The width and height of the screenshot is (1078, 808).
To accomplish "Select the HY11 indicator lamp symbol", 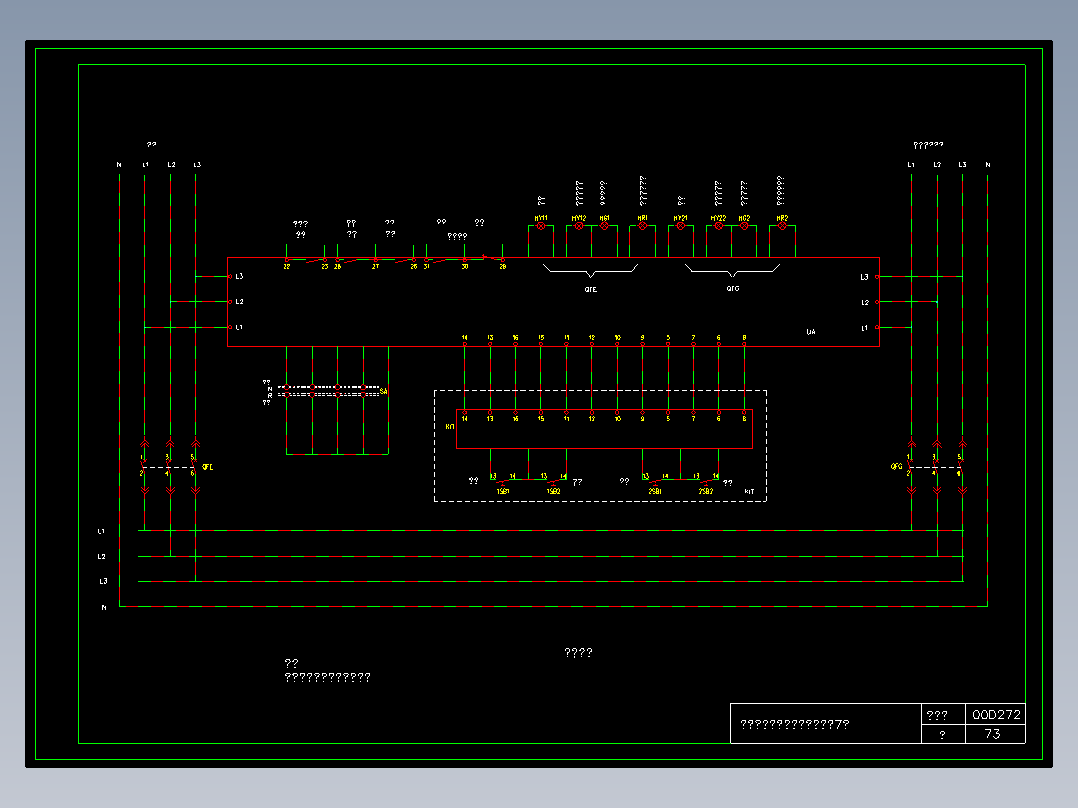I will (x=541, y=226).
